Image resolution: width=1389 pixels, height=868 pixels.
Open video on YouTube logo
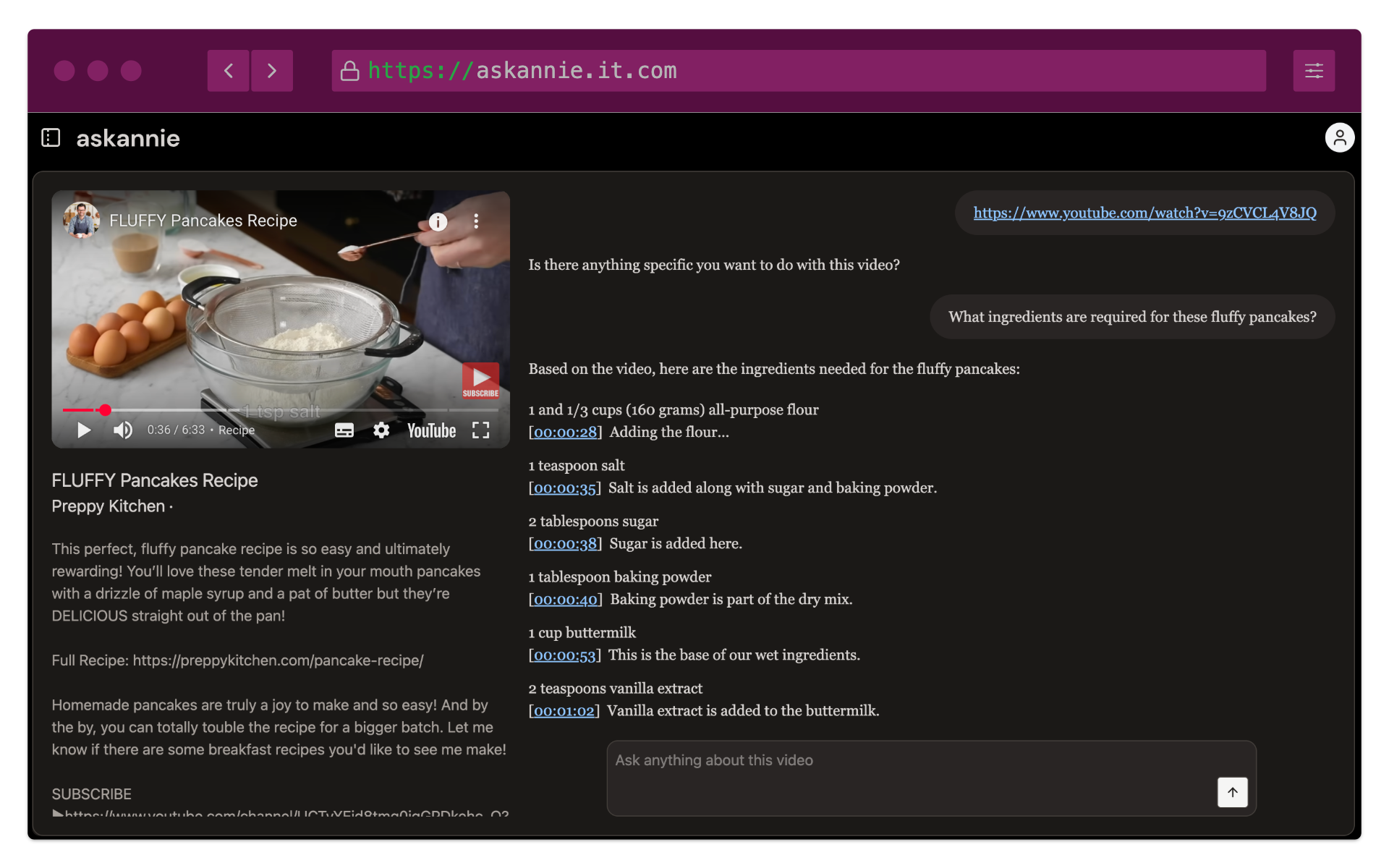pos(432,430)
